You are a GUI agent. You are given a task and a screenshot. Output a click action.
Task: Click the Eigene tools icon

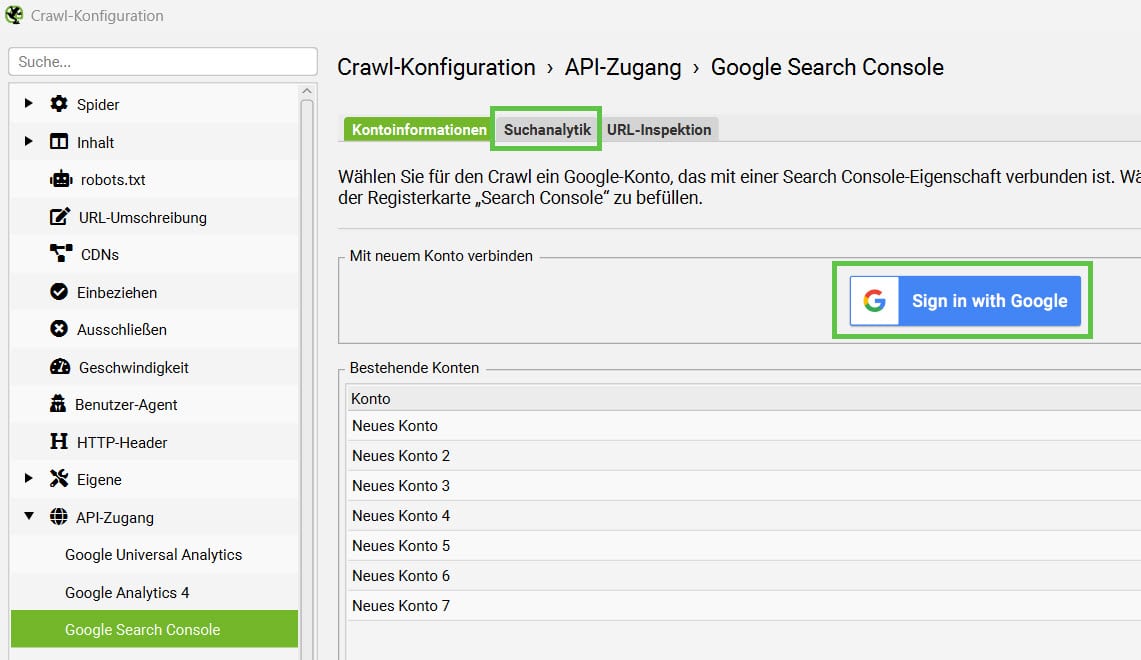click(x=59, y=479)
